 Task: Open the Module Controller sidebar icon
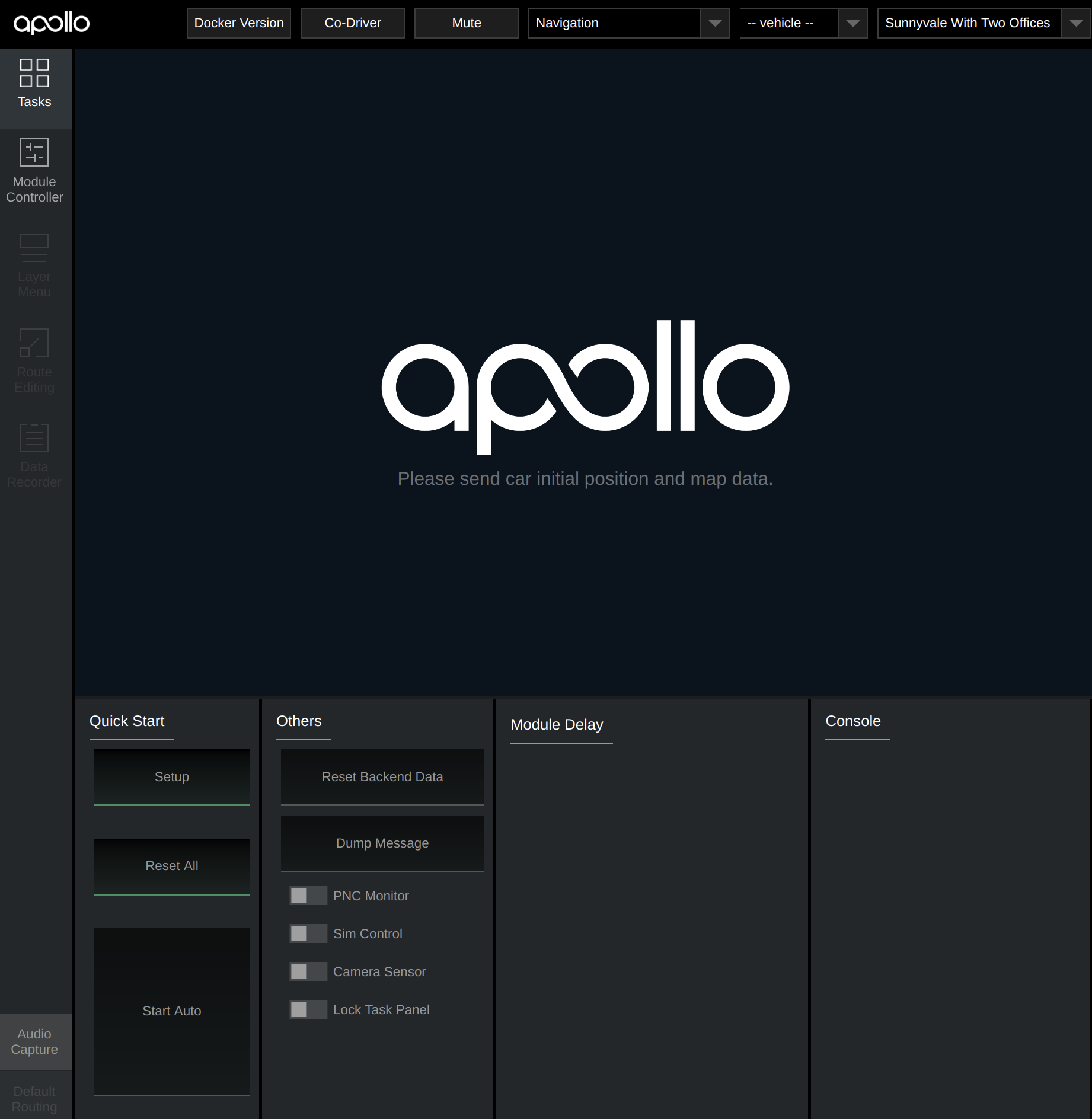[x=34, y=152]
